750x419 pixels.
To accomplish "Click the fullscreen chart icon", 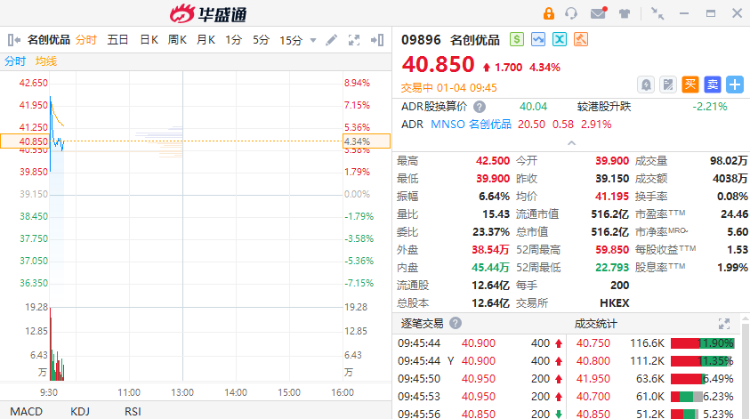I will 354,40.
